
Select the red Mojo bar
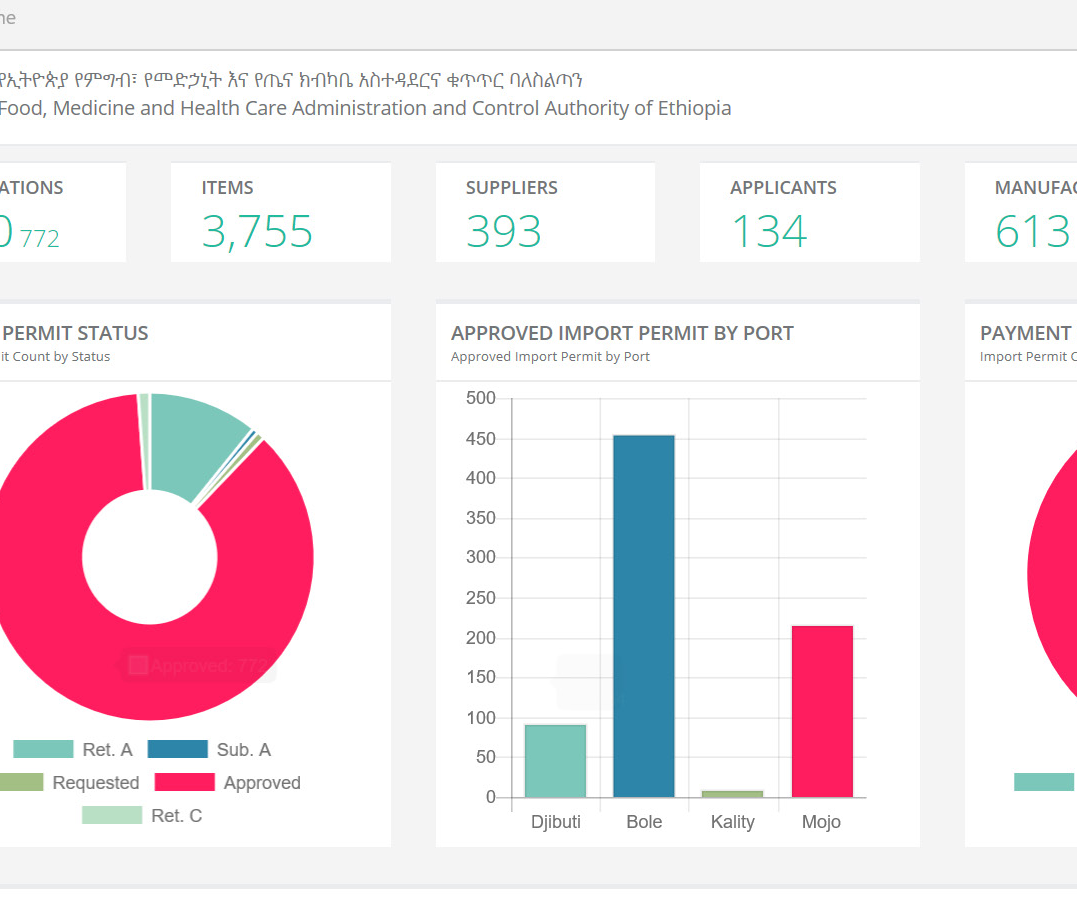(x=822, y=710)
